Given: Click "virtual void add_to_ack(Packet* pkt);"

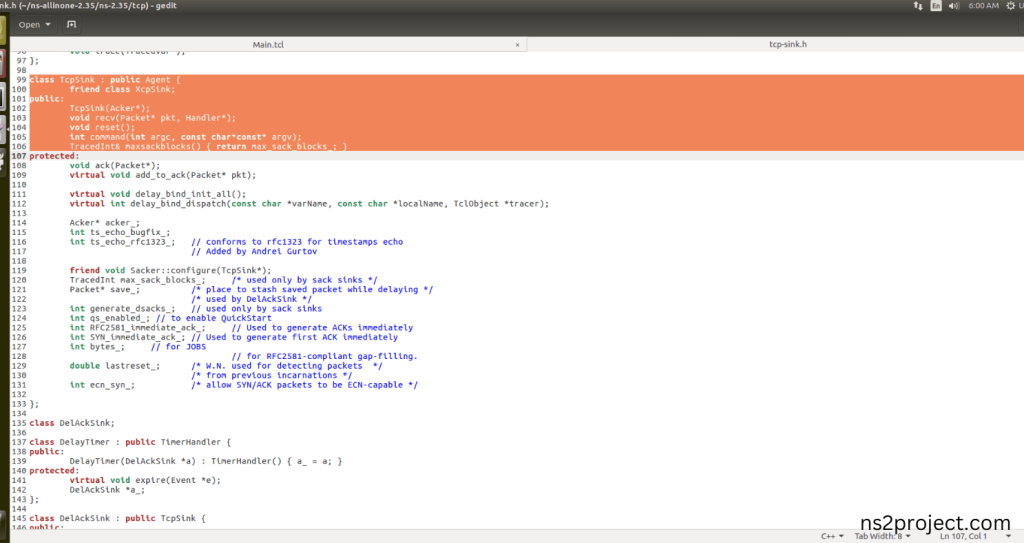Looking at the screenshot, I should click(163, 175).
